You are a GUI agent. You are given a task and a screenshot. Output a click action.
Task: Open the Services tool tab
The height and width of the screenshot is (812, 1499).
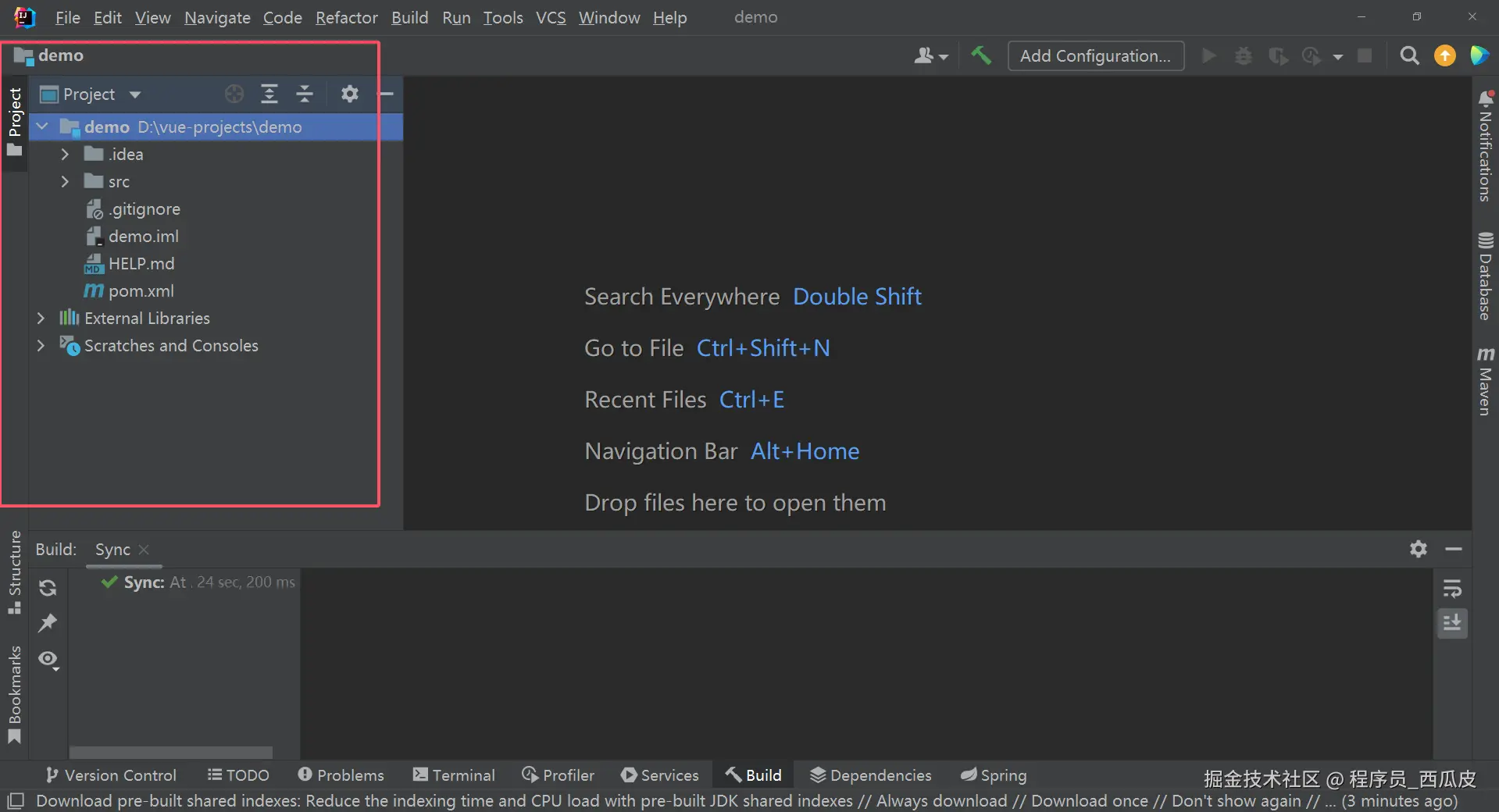pos(660,775)
